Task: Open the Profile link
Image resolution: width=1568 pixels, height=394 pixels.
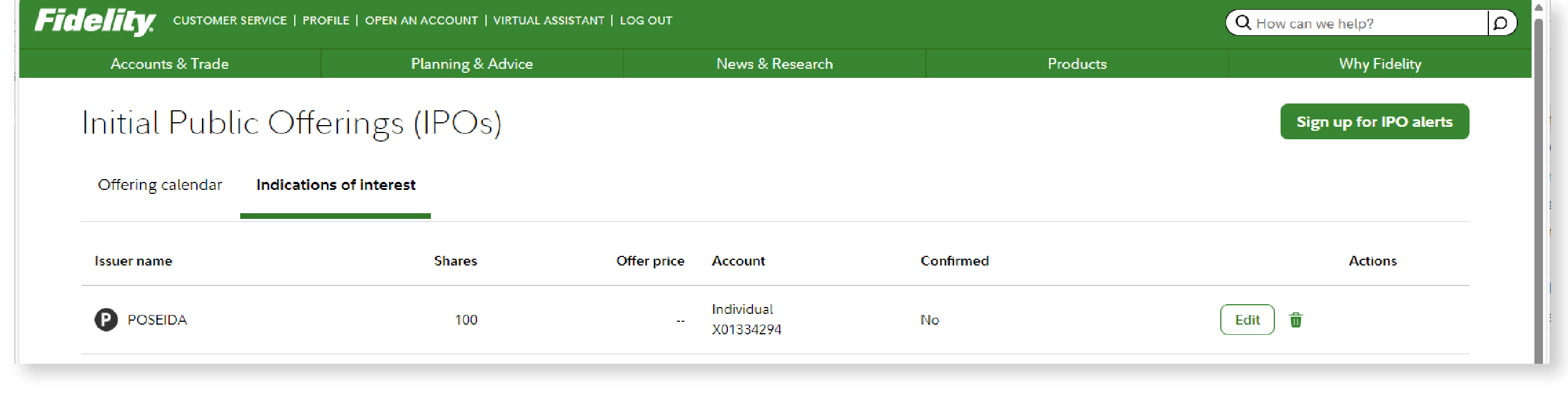Action: [326, 20]
